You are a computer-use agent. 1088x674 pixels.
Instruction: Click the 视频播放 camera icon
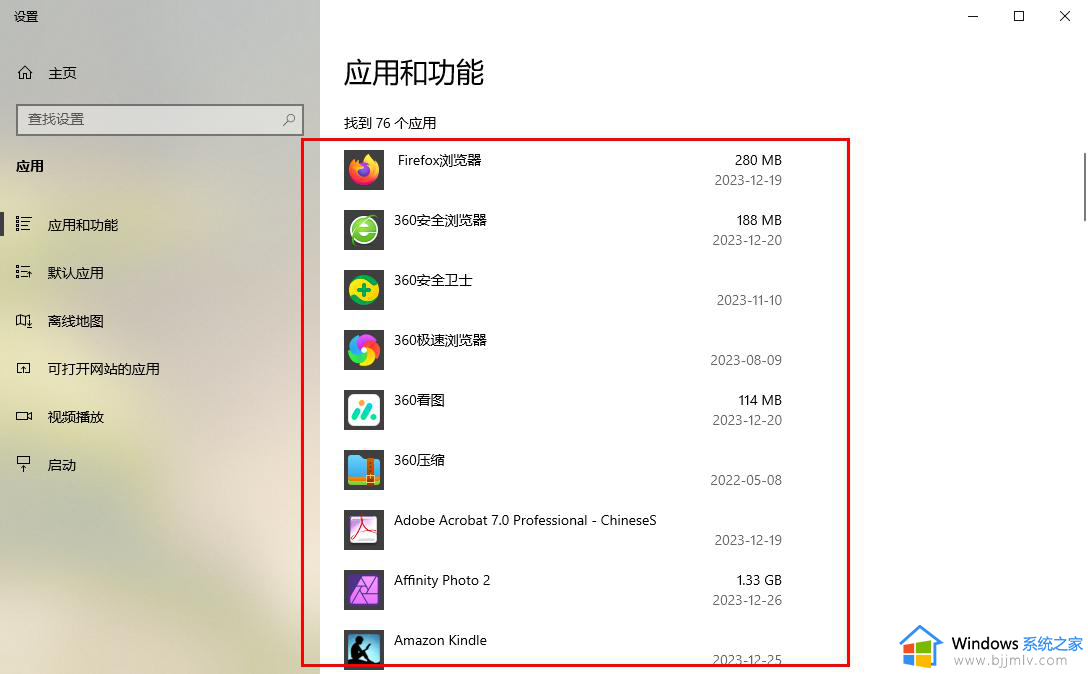24,416
